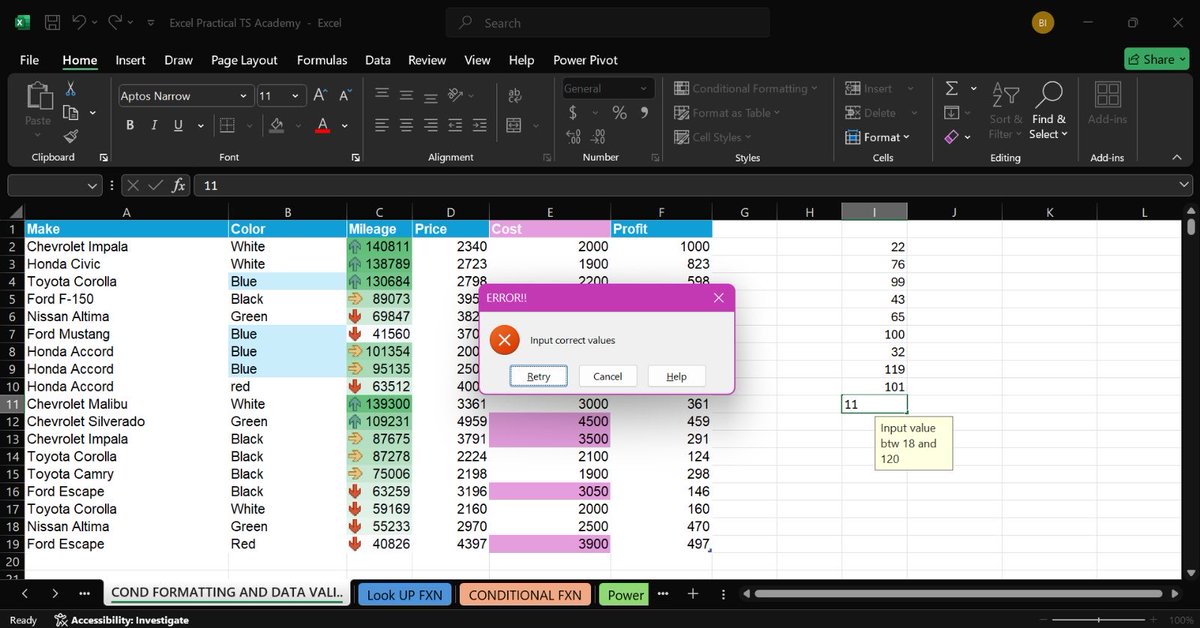1200x628 pixels.
Task: Click the Undo arrow icon
Action: pos(80,21)
